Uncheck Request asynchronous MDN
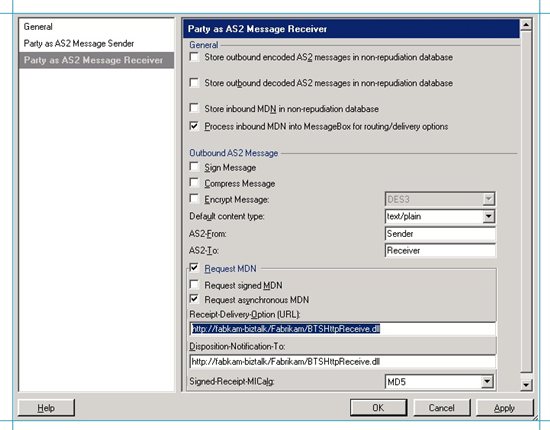Viewport: 550px width, 430px height. coord(194,300)
